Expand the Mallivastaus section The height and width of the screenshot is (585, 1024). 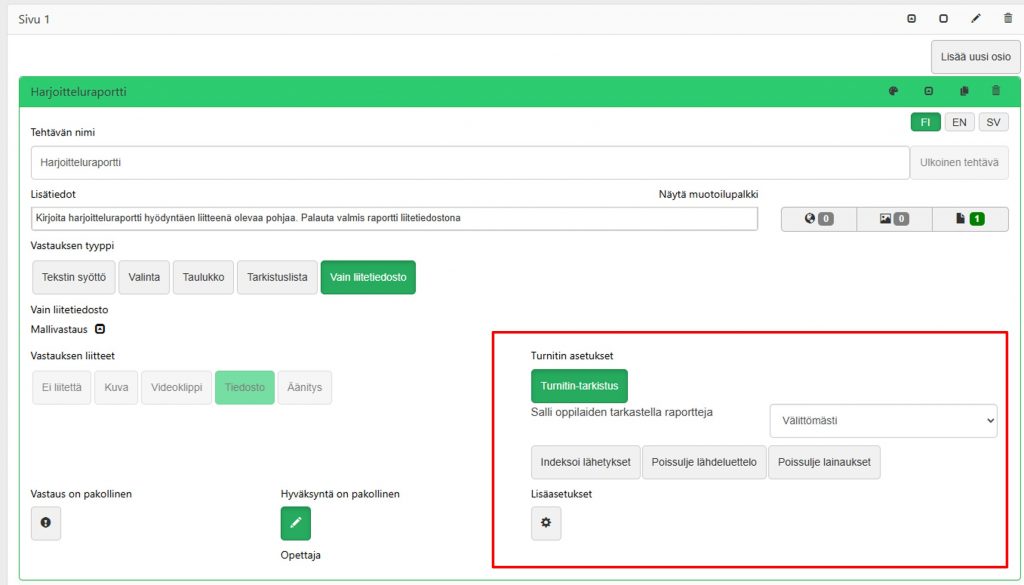point(99,329)
